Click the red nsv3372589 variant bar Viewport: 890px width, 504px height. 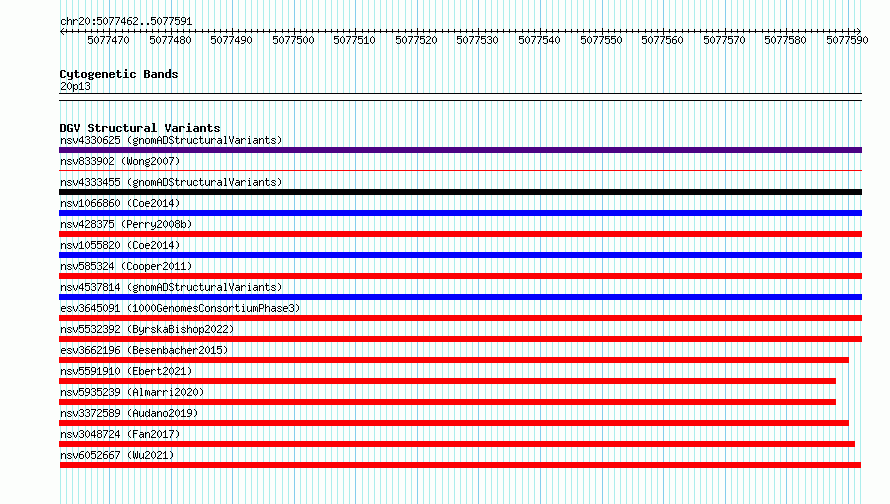[454, 423]
